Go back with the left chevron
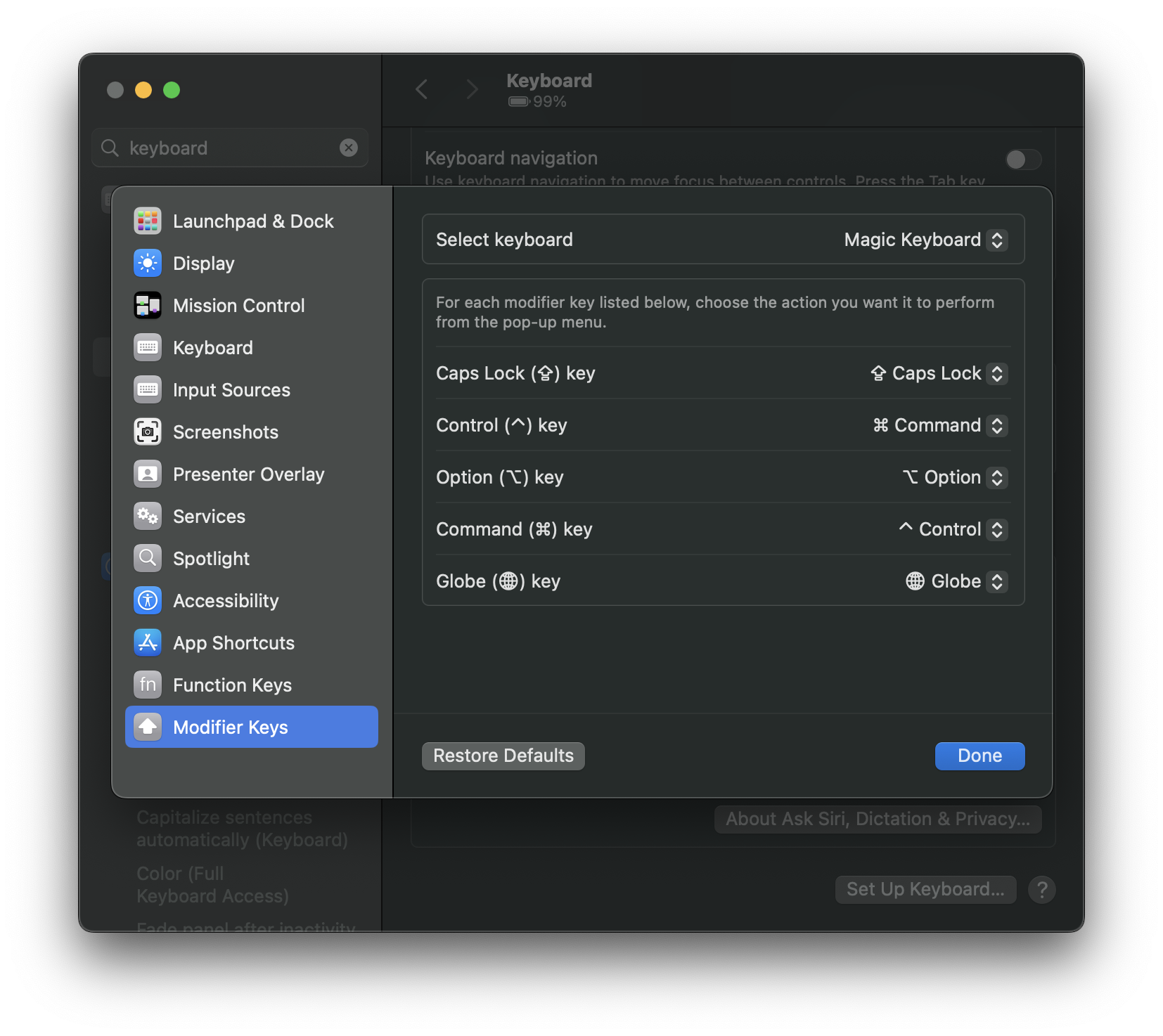Image resolution: width=1163 pixels, height=1036 pixels. (x=422, y=89)
